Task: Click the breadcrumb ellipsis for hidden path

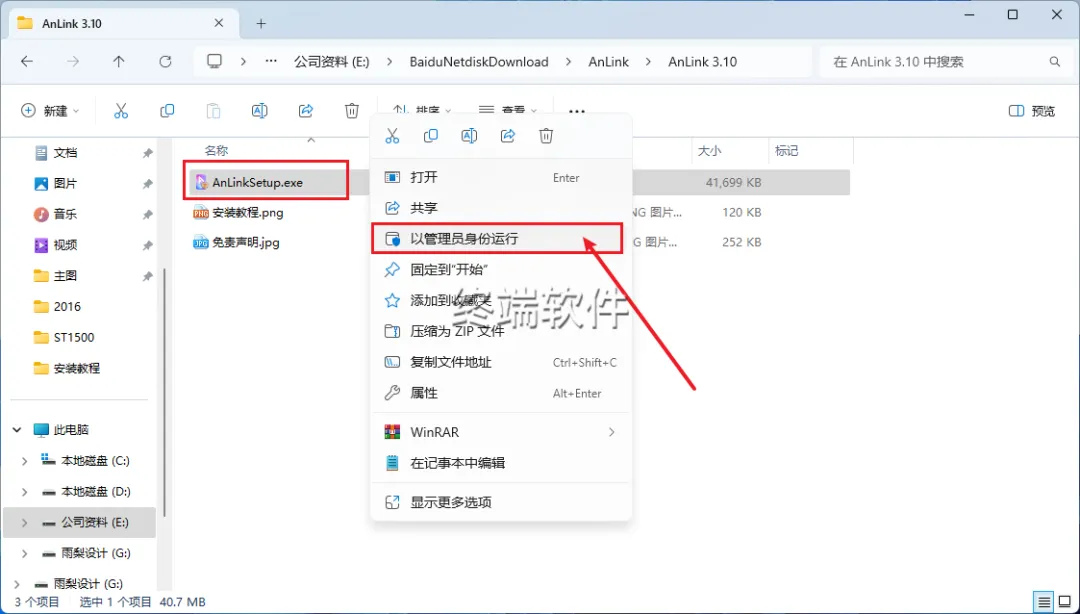Action: click(271, 61)
